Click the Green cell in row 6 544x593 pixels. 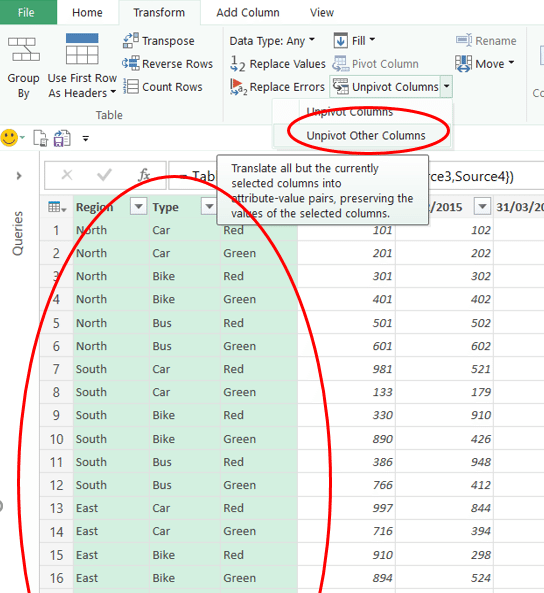[x=259, y=346]
